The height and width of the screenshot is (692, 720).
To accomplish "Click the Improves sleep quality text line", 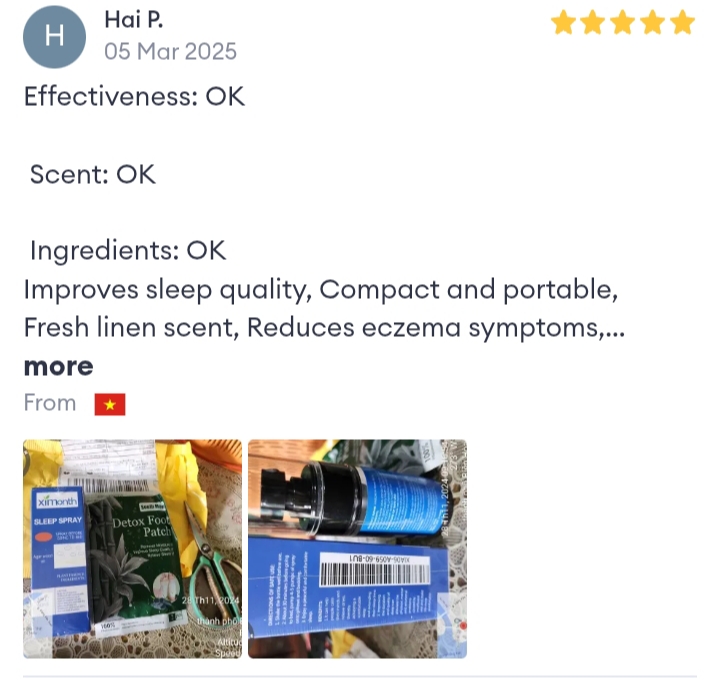I will 321,290.
